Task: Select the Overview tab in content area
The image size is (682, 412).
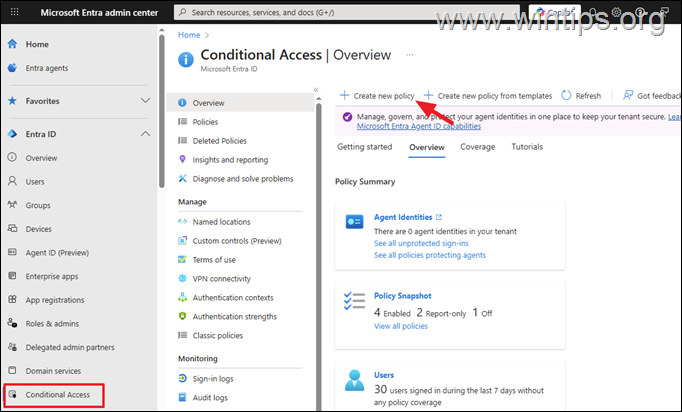Action: (x=427, y=147)
